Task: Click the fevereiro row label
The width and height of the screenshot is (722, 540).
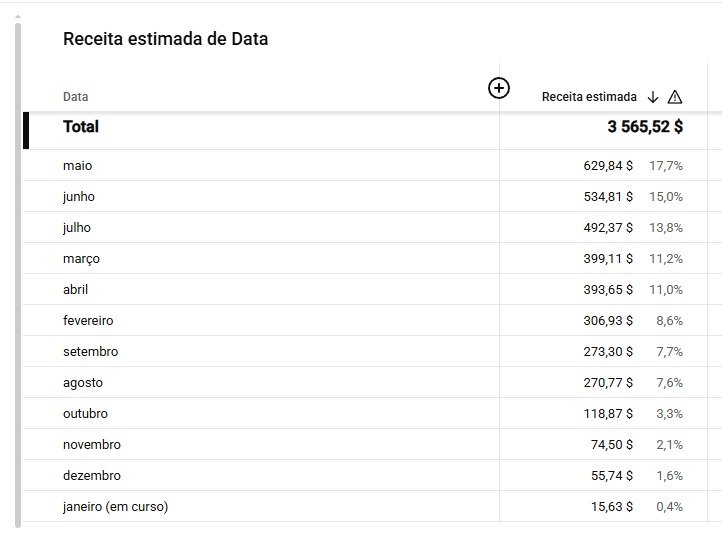Action: (x=88, y=321)
